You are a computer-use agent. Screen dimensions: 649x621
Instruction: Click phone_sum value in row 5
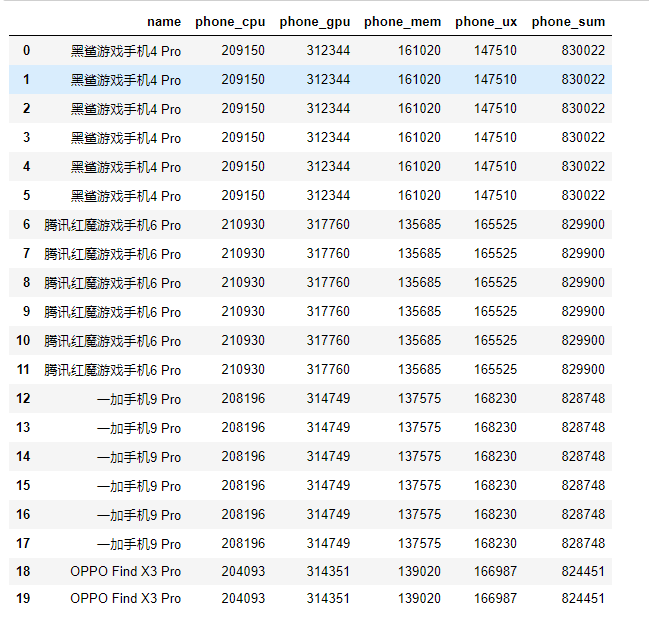click(x=583, y=195)
